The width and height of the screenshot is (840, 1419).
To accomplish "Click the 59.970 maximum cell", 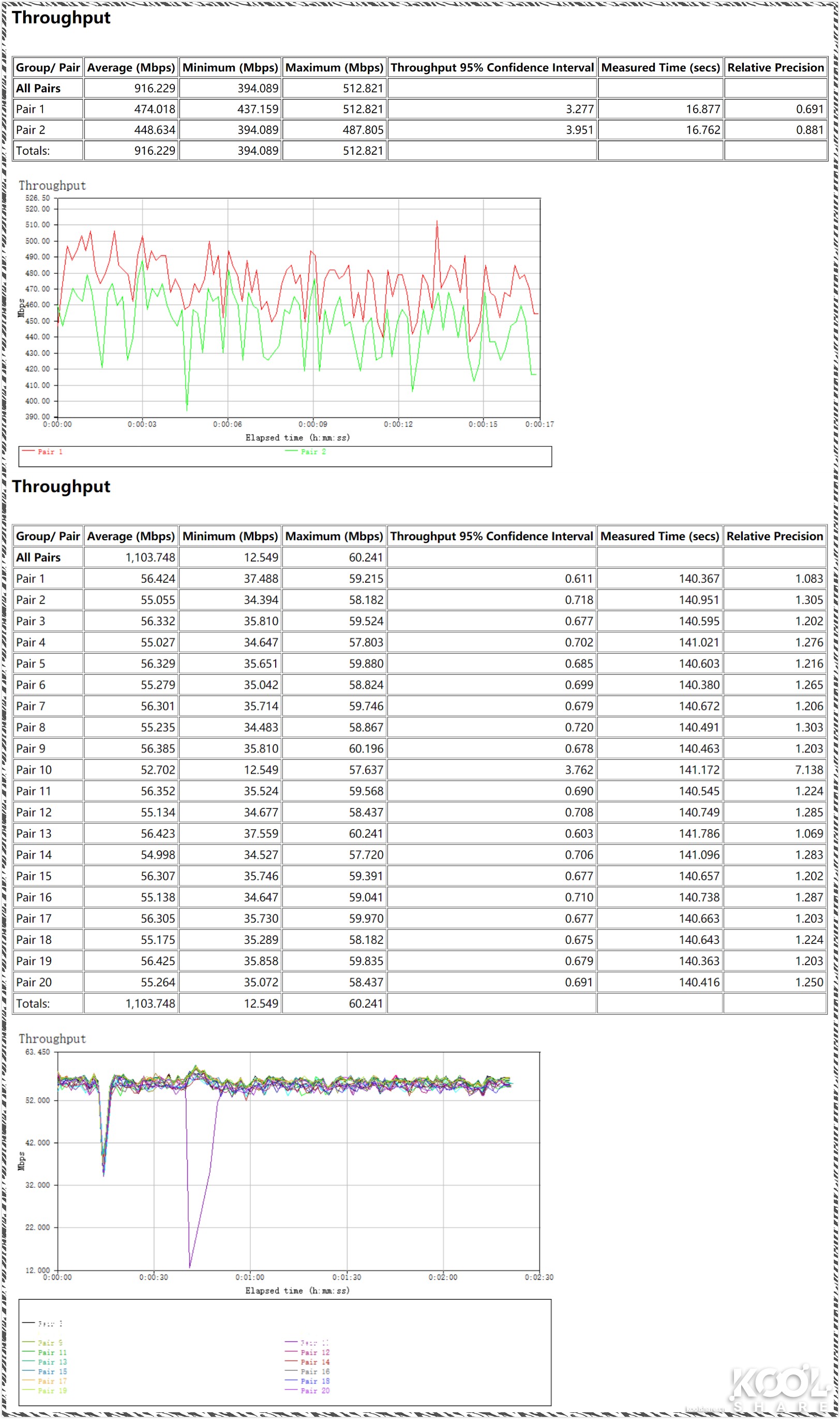I will 335,919.
